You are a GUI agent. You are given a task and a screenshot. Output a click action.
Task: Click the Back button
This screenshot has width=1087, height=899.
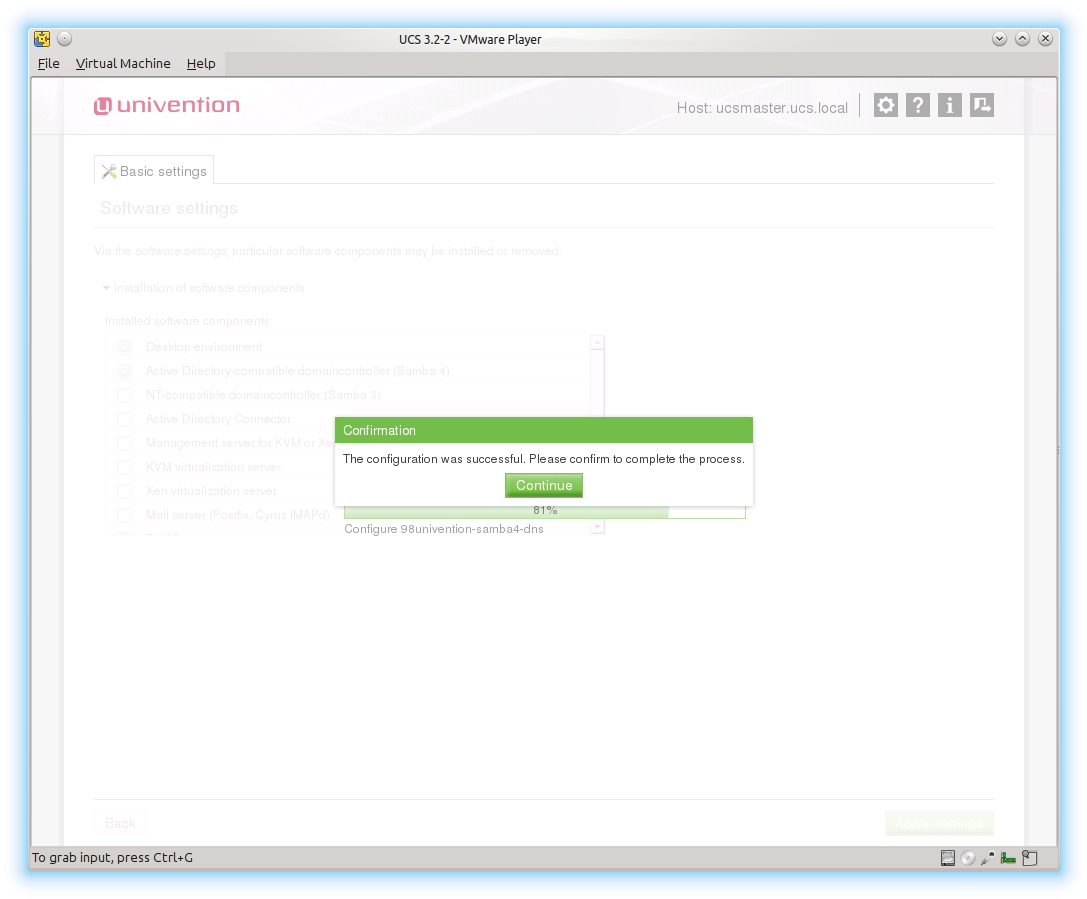tap(120, 823)
